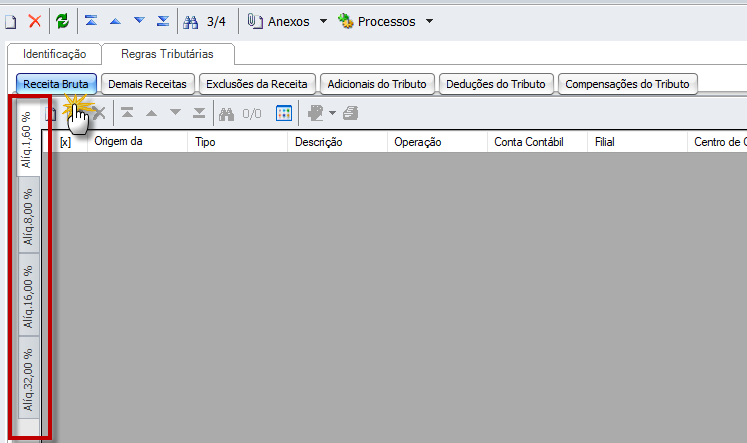Click the Descrição column header
The image size is (747, 443).
coord(338,142)
